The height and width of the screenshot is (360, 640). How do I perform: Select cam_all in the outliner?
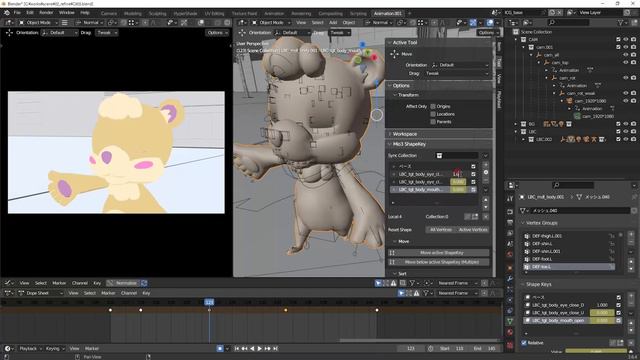coord(551,55)
